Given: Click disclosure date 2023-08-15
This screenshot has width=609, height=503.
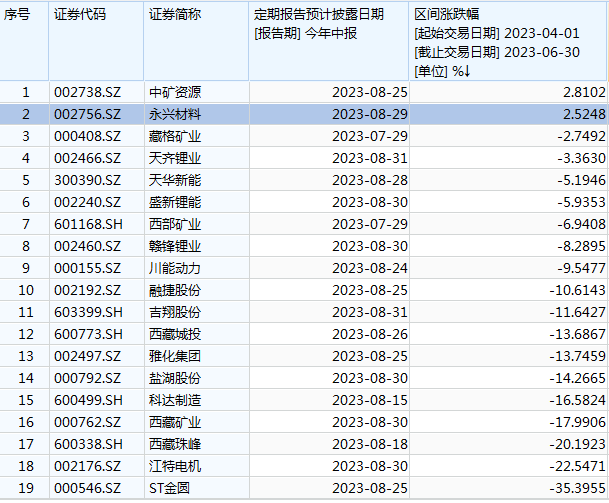Looking at the screenshot, I should tap(370, 400).
